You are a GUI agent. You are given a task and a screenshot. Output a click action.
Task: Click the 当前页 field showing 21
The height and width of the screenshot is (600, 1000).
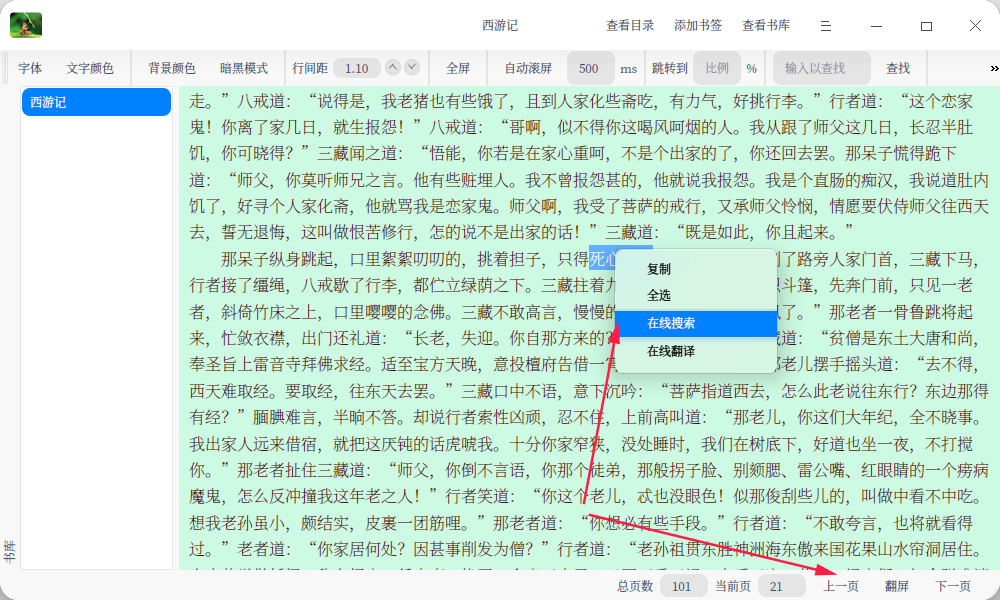click(x=781, y=586)
